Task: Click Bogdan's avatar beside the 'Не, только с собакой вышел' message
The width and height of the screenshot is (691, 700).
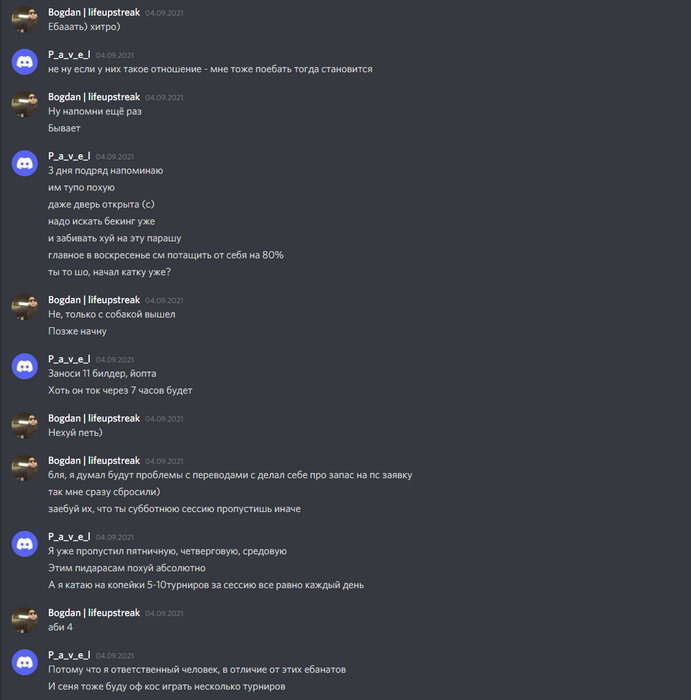Action: [25, 307]
